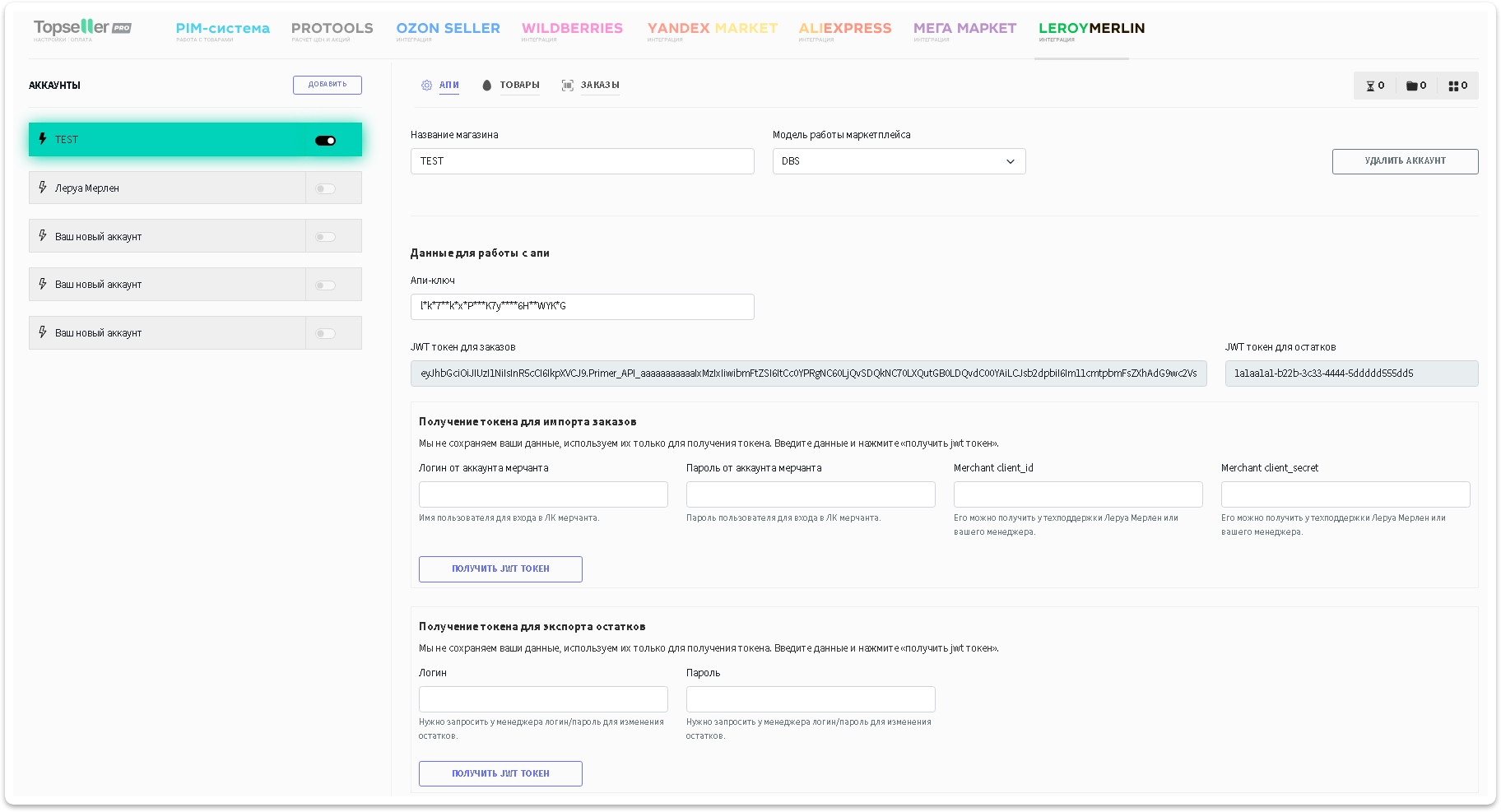Screen dimensions: 1501x812
Task: Expand DBS dropdown using chevron arrow
Action: click(x=1011, y=161)
